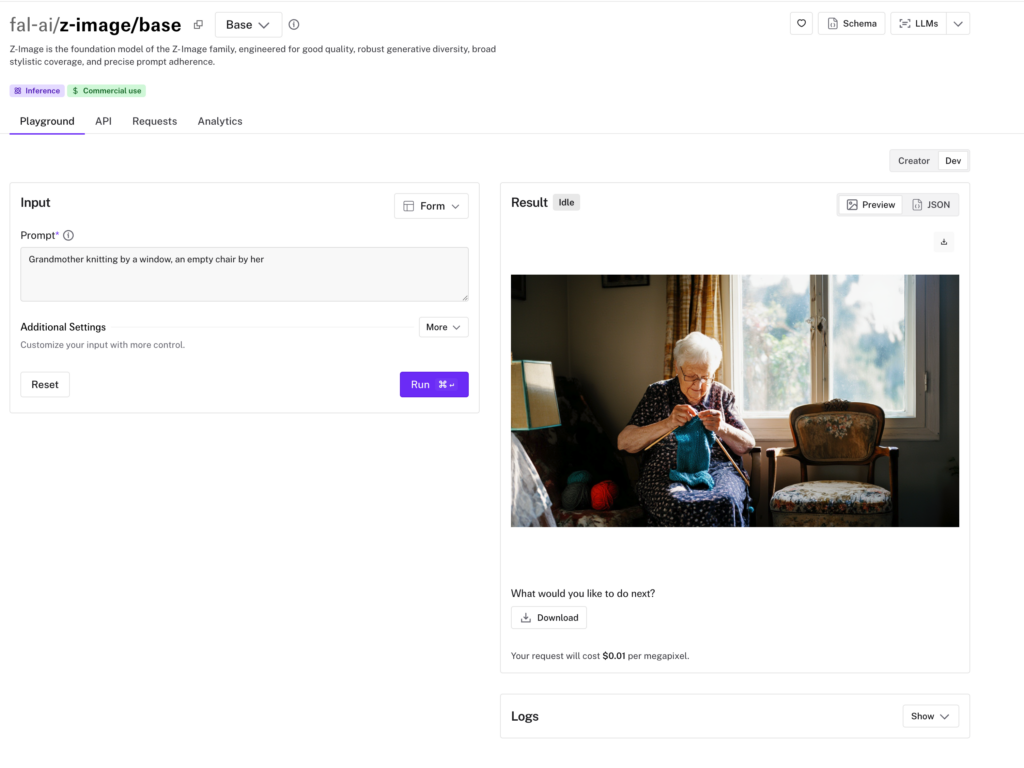Image resolution: width=1024 pixels, height=768 pixels.
Task: Switch to the Analytics tab
Action: point(220,121)
